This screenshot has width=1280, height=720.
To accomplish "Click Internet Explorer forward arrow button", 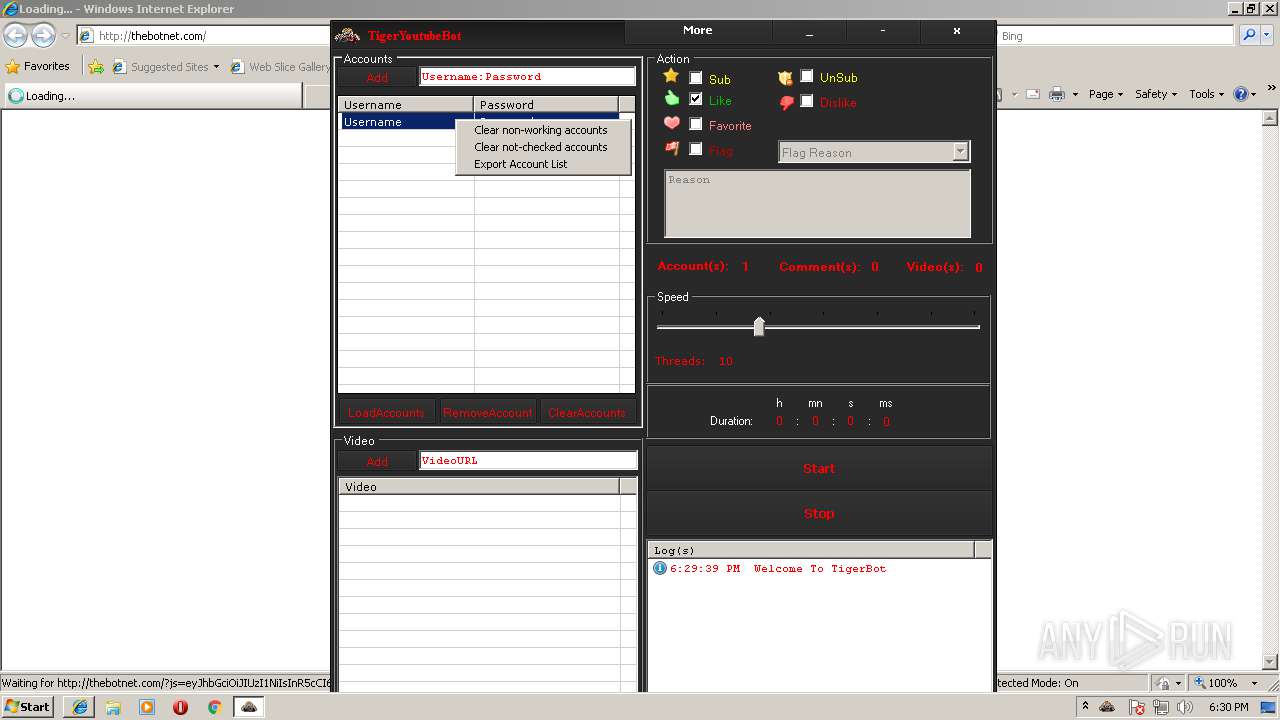I will 43,36.
